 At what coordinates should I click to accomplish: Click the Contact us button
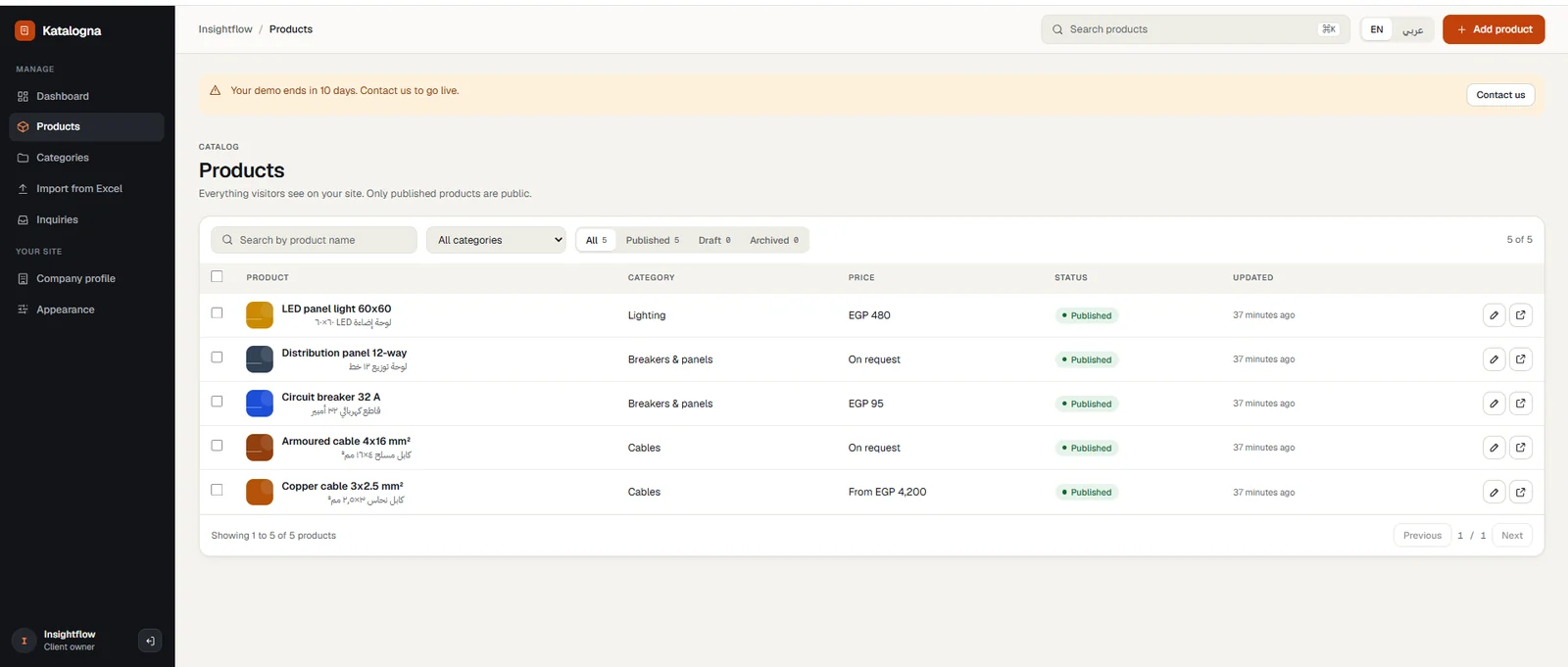pyautogui.click(x=1500, y=95)
